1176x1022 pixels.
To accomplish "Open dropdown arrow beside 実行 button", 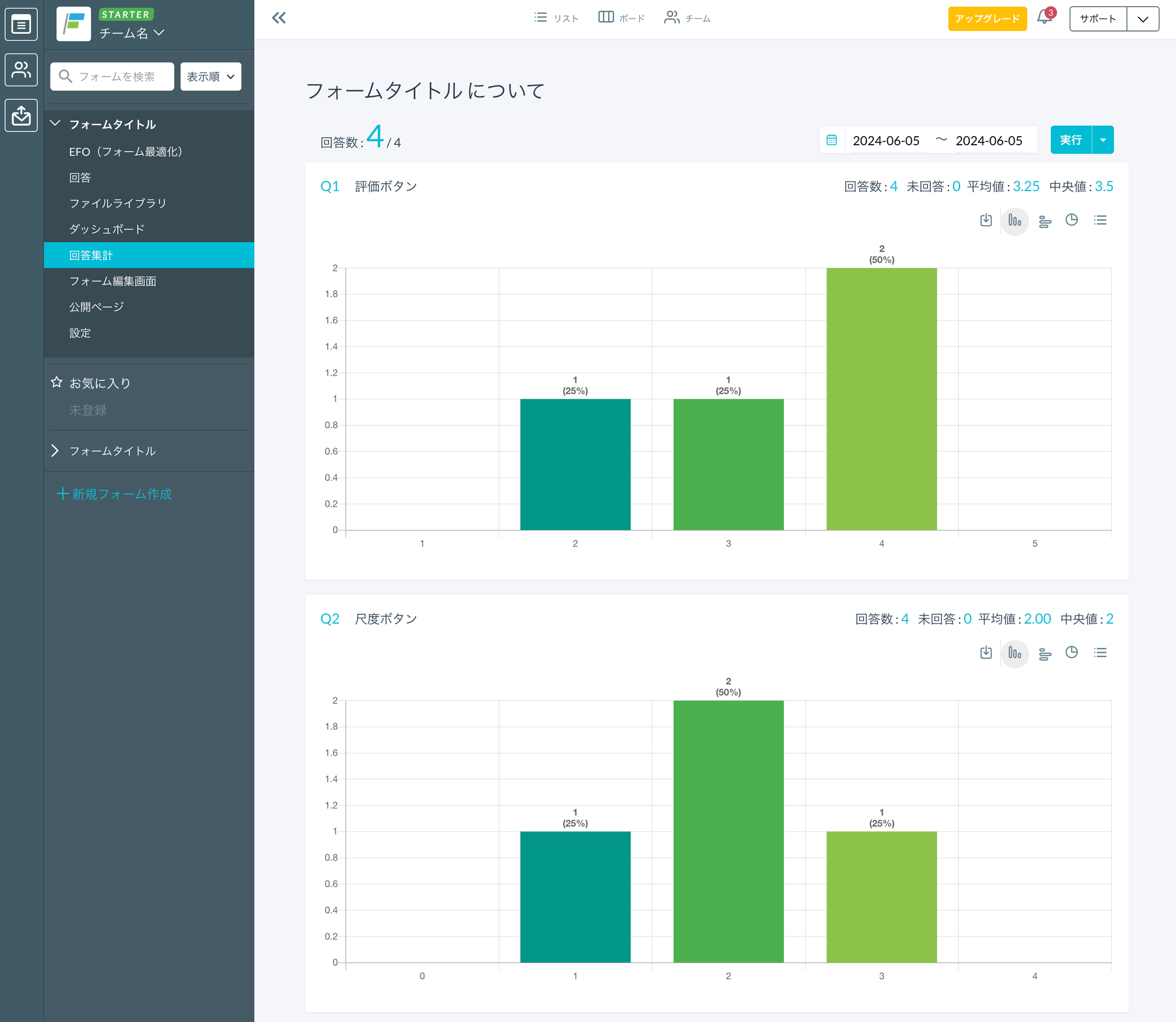I will pyautogui.click(x=1102, y=140).
